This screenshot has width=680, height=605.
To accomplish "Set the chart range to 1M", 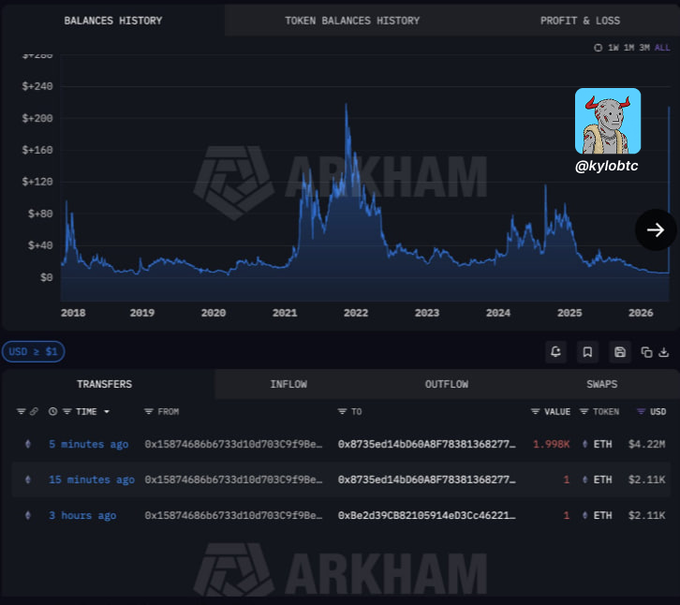I will [629, 48].
